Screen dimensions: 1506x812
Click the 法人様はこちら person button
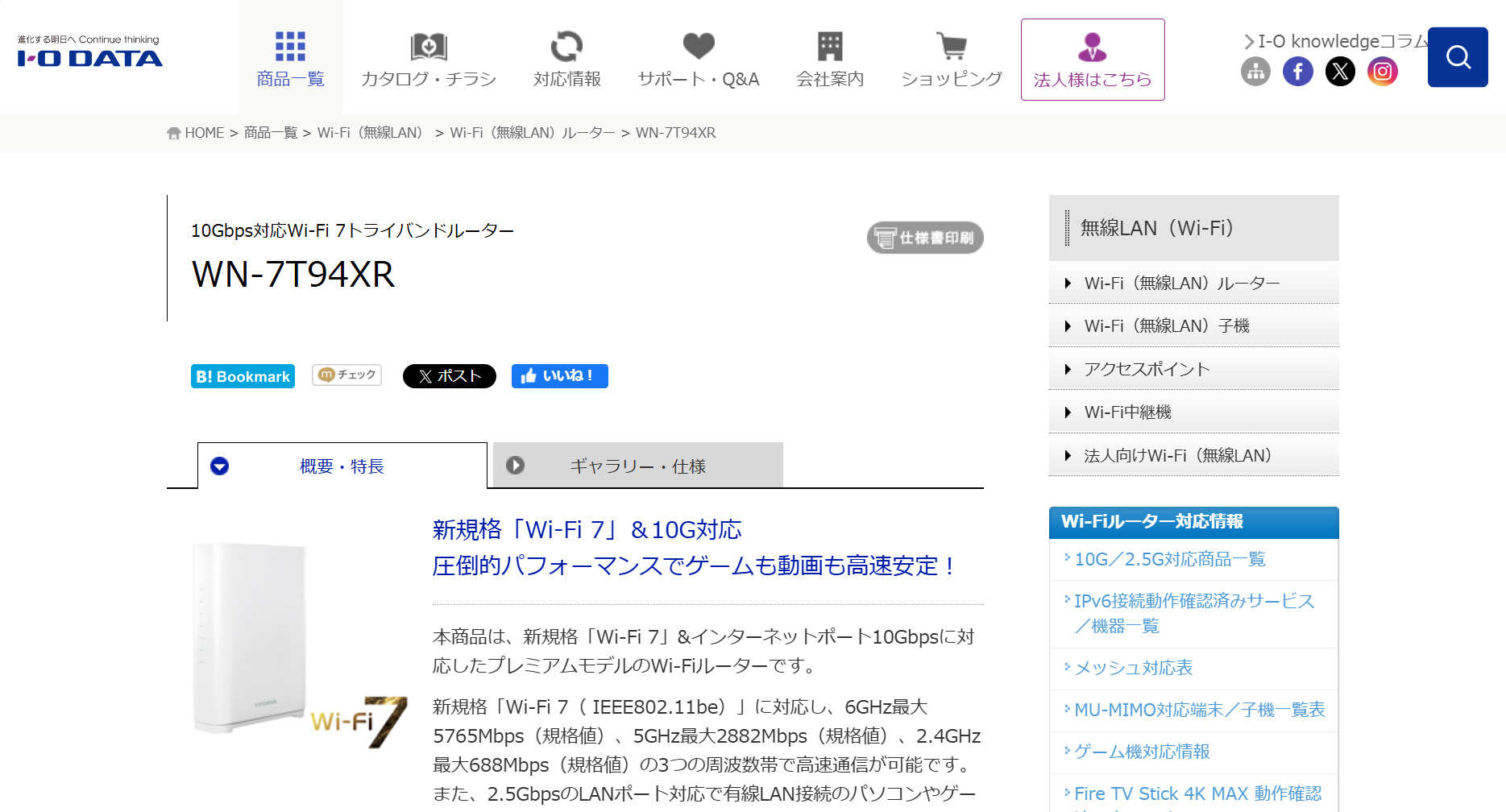tap(1093, 60)
